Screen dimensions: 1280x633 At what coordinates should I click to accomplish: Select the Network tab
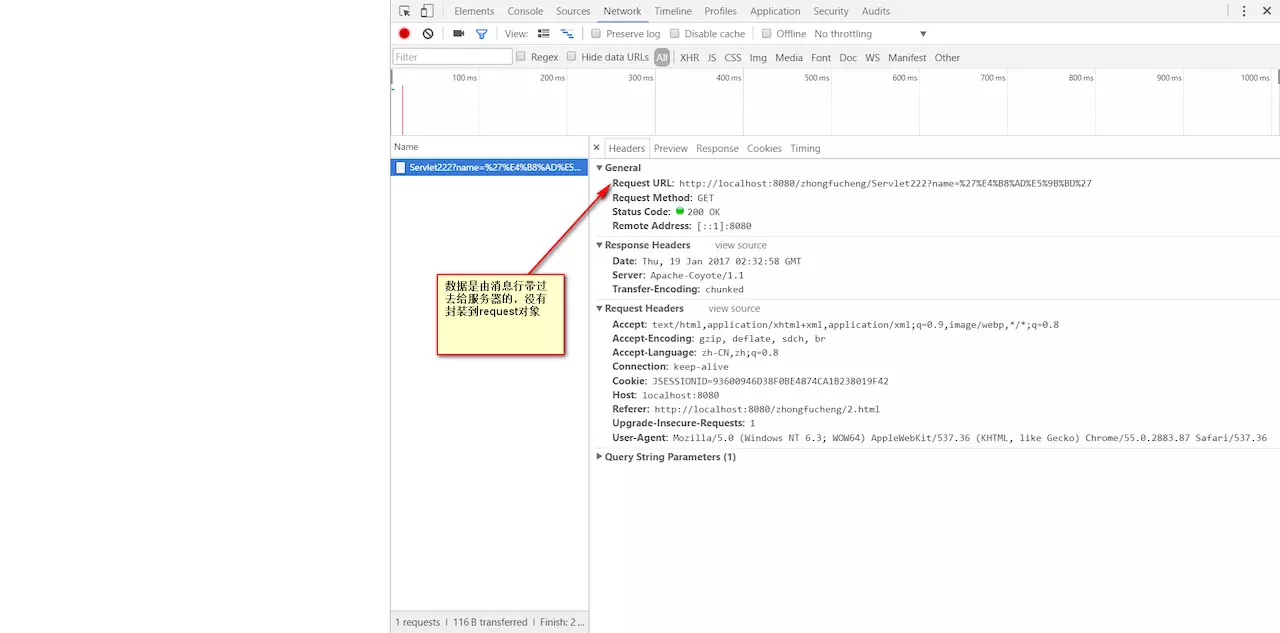click(622, 11)
